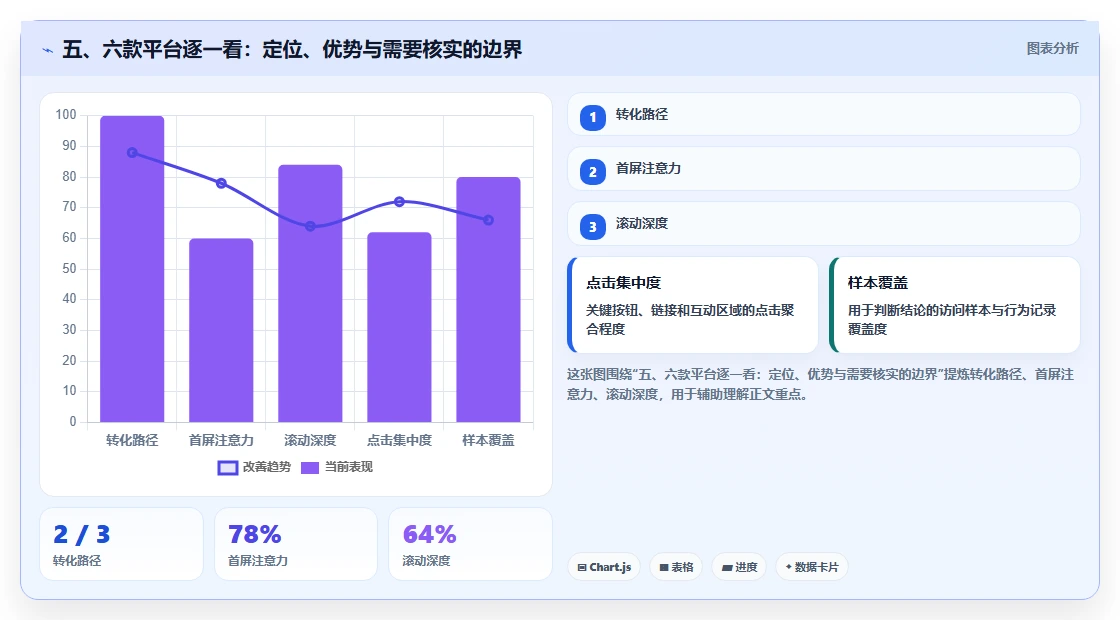Viewport: 1120px width, 620px height.
Task: Click the 图表分析 label in header
Action: coord(1052,49)
